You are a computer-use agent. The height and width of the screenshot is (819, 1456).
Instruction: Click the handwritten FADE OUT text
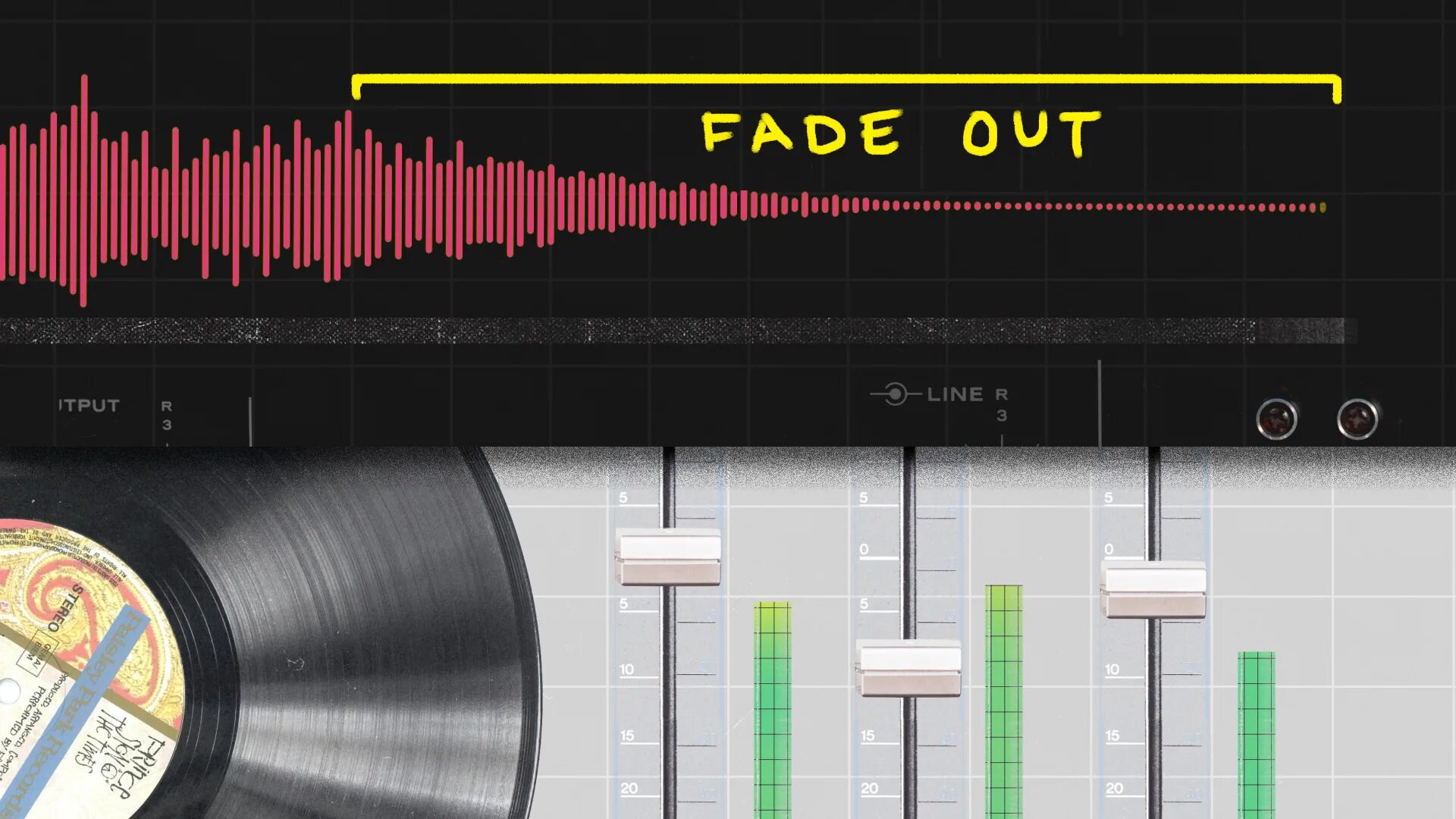pyautogui.click(x=901, y=133)
